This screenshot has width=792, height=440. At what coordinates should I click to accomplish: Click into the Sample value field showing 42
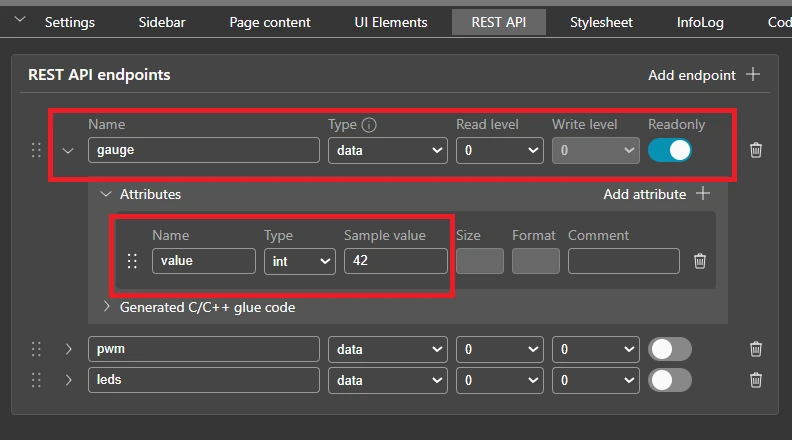[395, 261]
